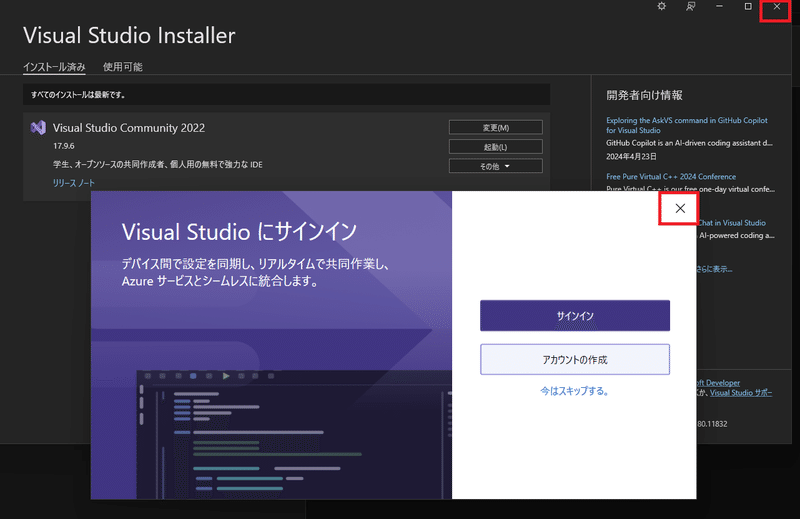Click the version number 17.9.6
800x519 pixels.
64,146
